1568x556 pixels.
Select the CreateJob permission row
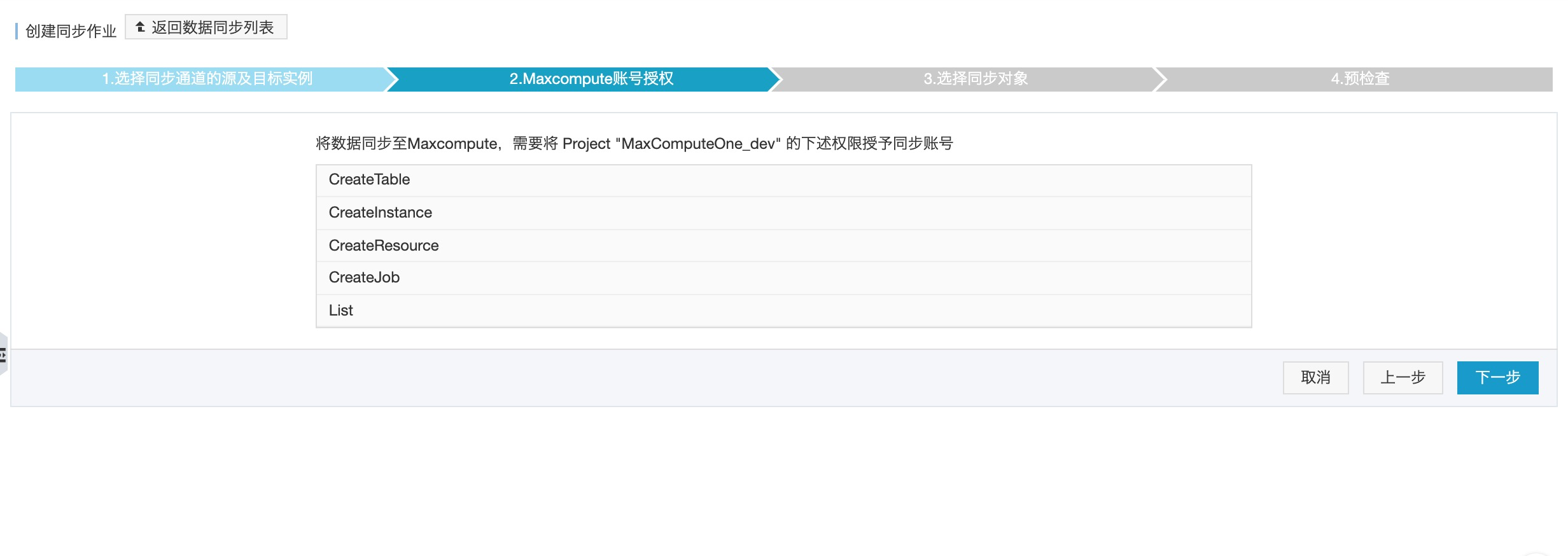click(x=783, y=278)
